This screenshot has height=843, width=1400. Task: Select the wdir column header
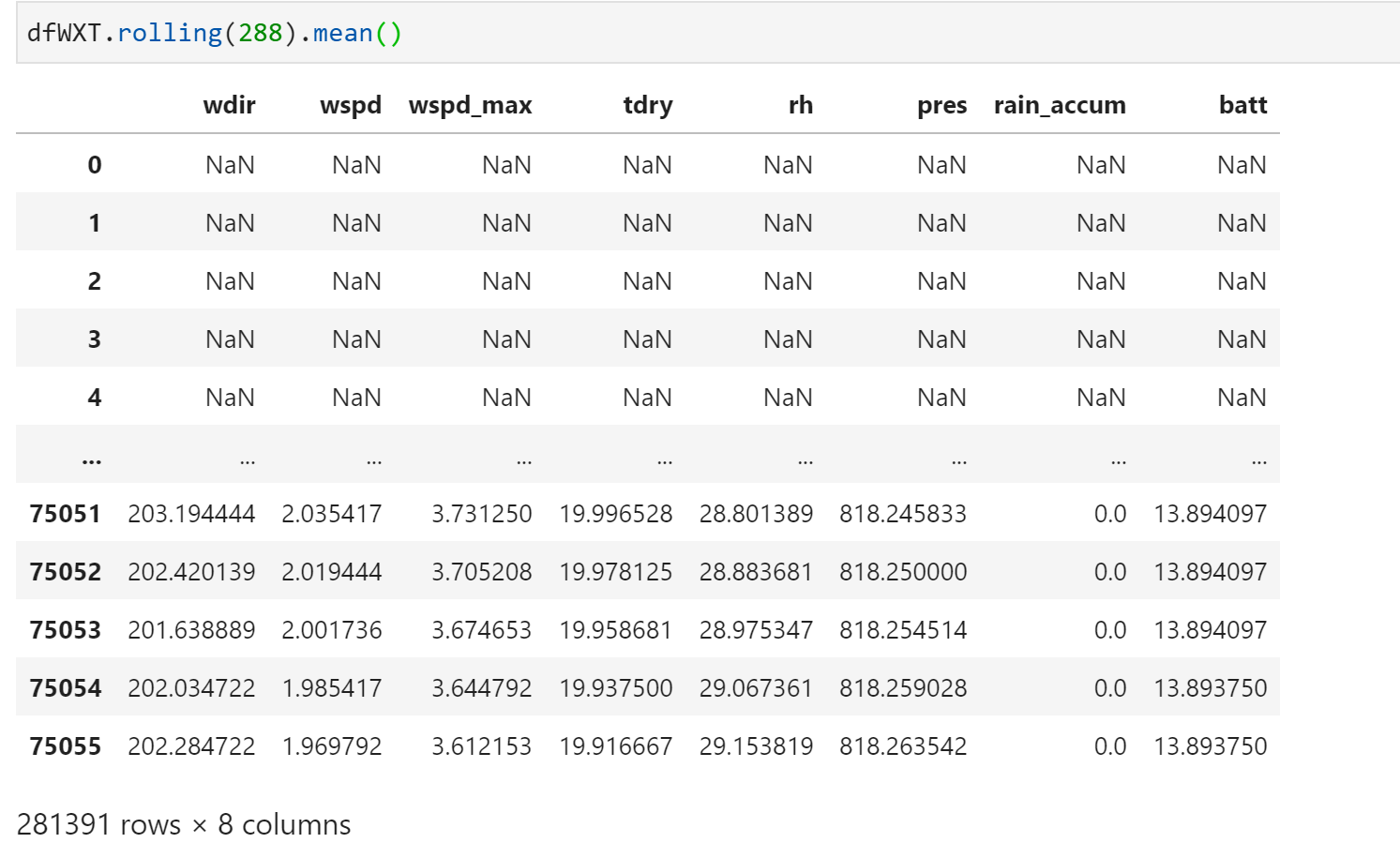pyautogui.click(x=229, y=105)
